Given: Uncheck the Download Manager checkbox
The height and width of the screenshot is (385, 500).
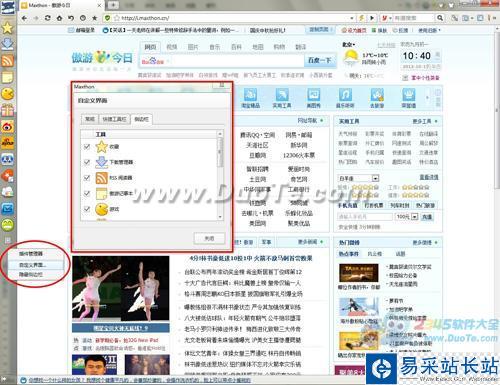Looking at the screenshot, I should (x=87, y=162).
